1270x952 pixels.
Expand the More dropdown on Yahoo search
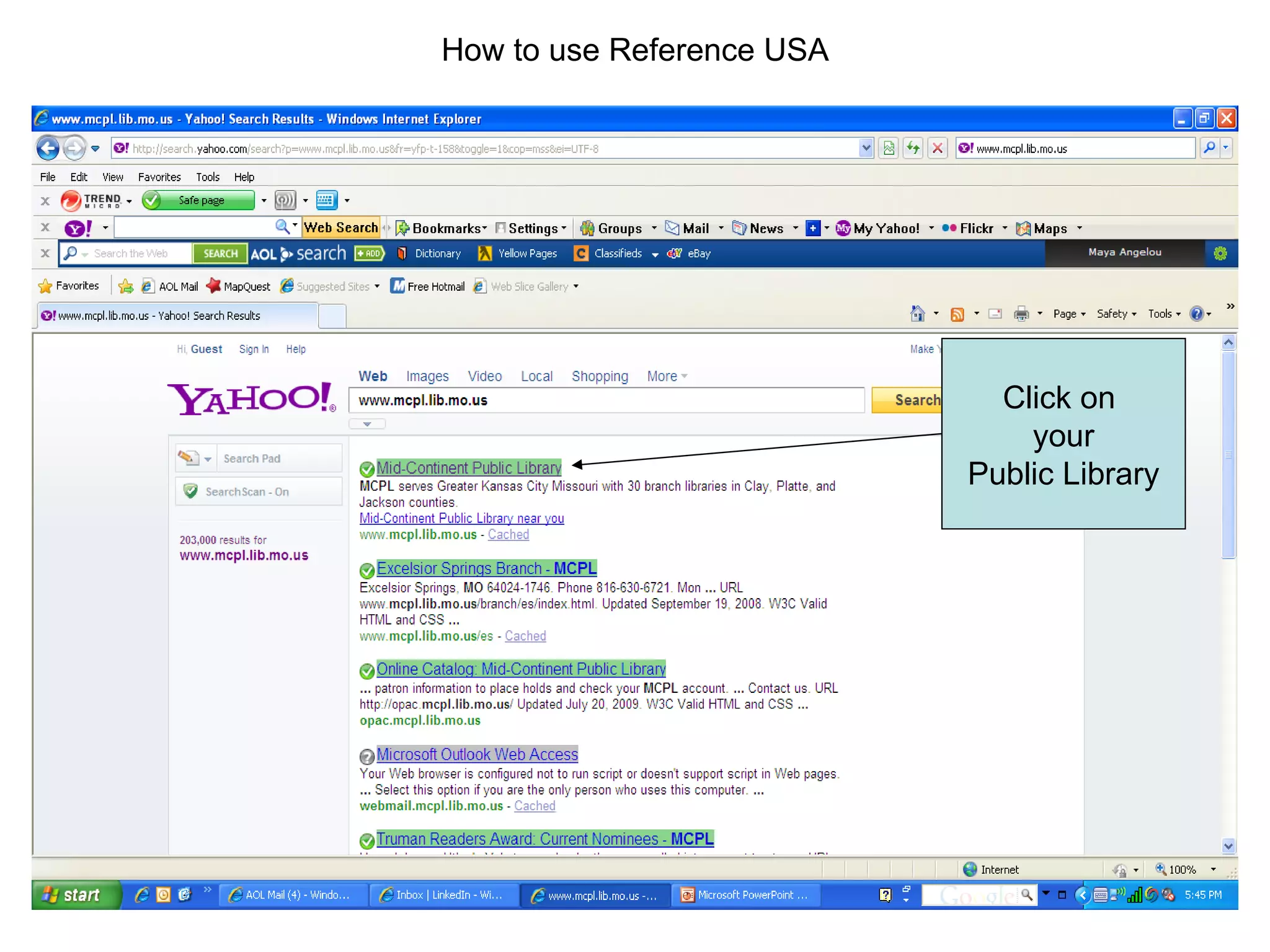click(667, 376)
